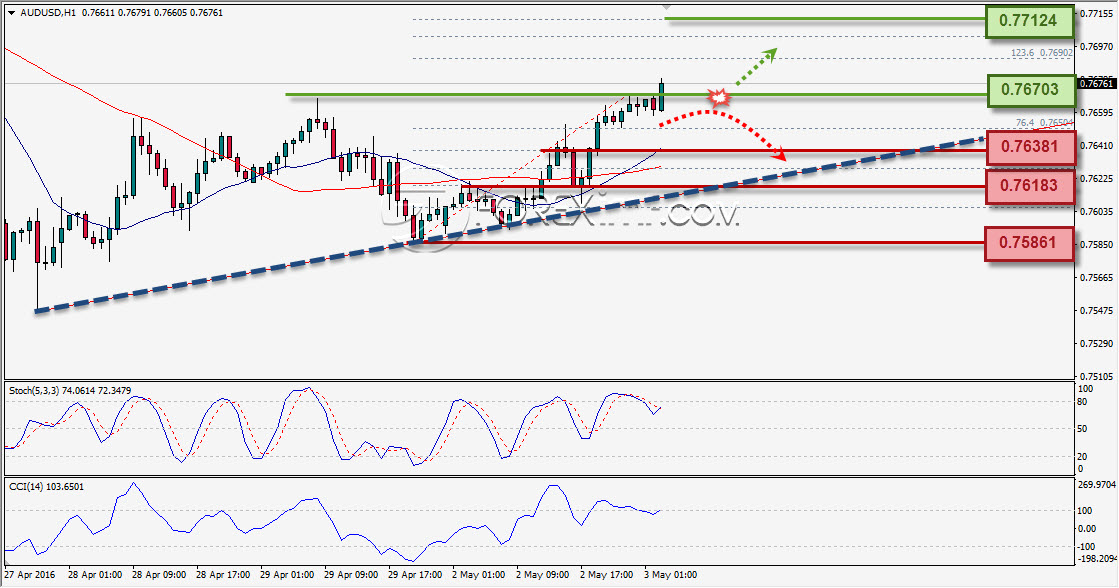Click the time label 2 May 09:00
Image resolution: width=1119 pixels, height=588 pixels.
click(542, 574)
